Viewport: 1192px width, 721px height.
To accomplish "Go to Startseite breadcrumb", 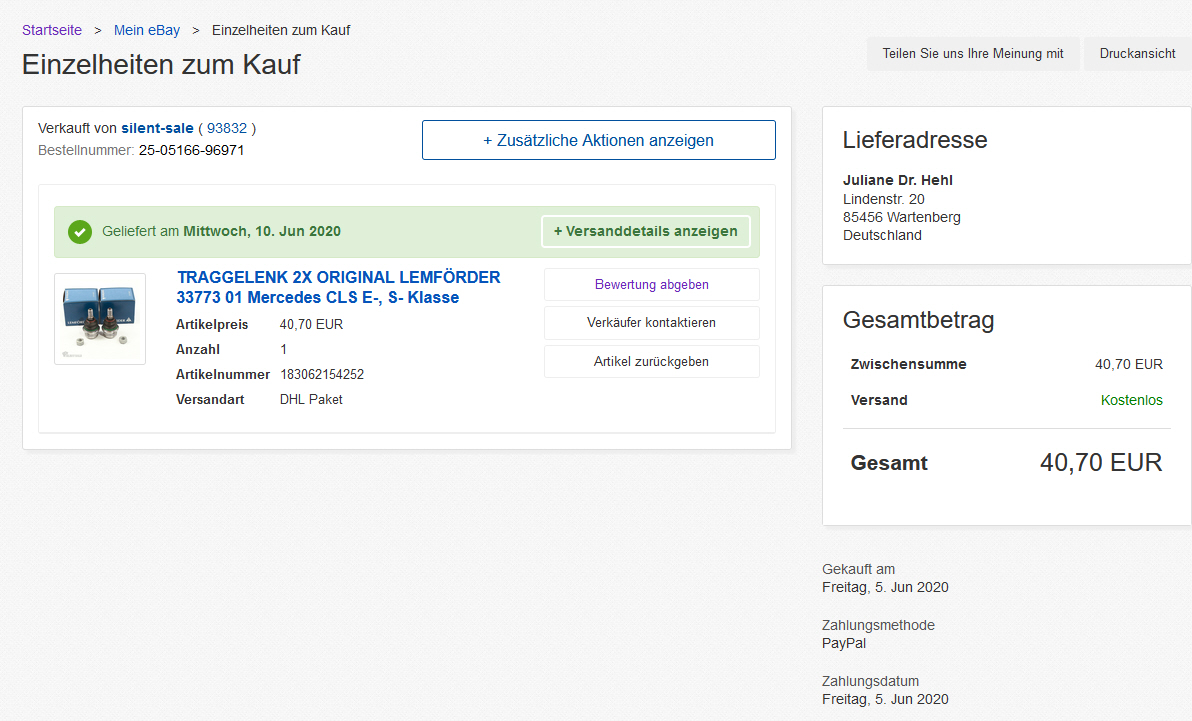I will 52,30.
